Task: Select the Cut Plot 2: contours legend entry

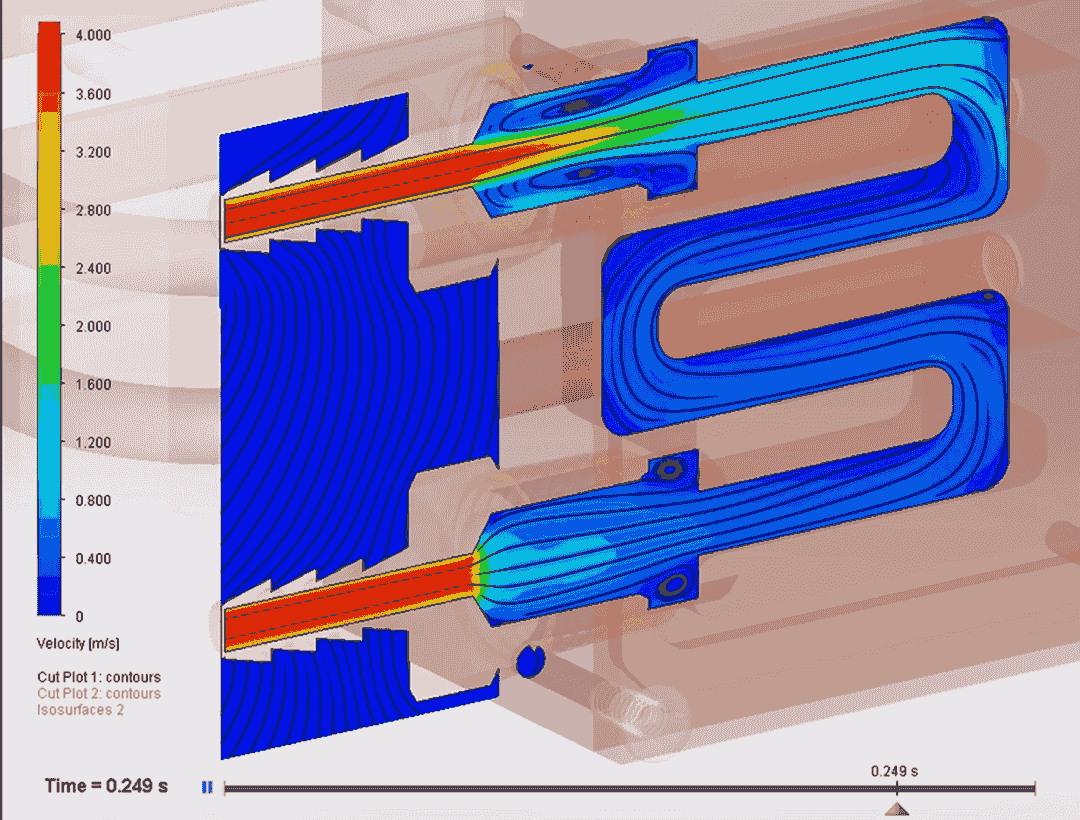Action: tap(99, 693)
